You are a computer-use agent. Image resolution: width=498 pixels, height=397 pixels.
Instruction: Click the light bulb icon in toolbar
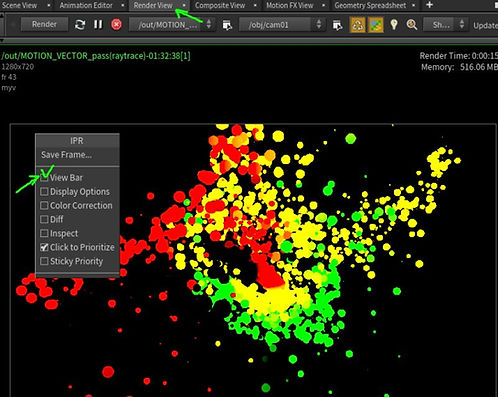point(394,25)
